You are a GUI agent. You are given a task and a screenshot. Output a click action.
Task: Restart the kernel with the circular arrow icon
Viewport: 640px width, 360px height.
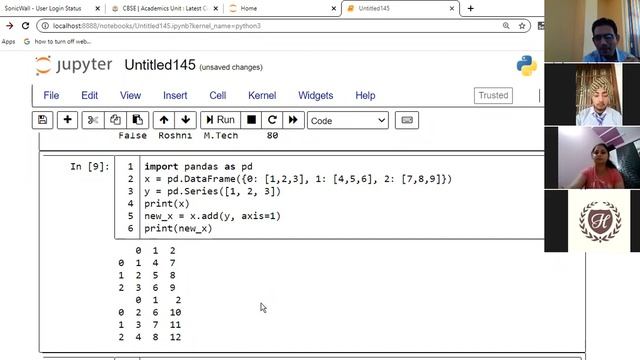pyautogui.click(x=272, y=120)
